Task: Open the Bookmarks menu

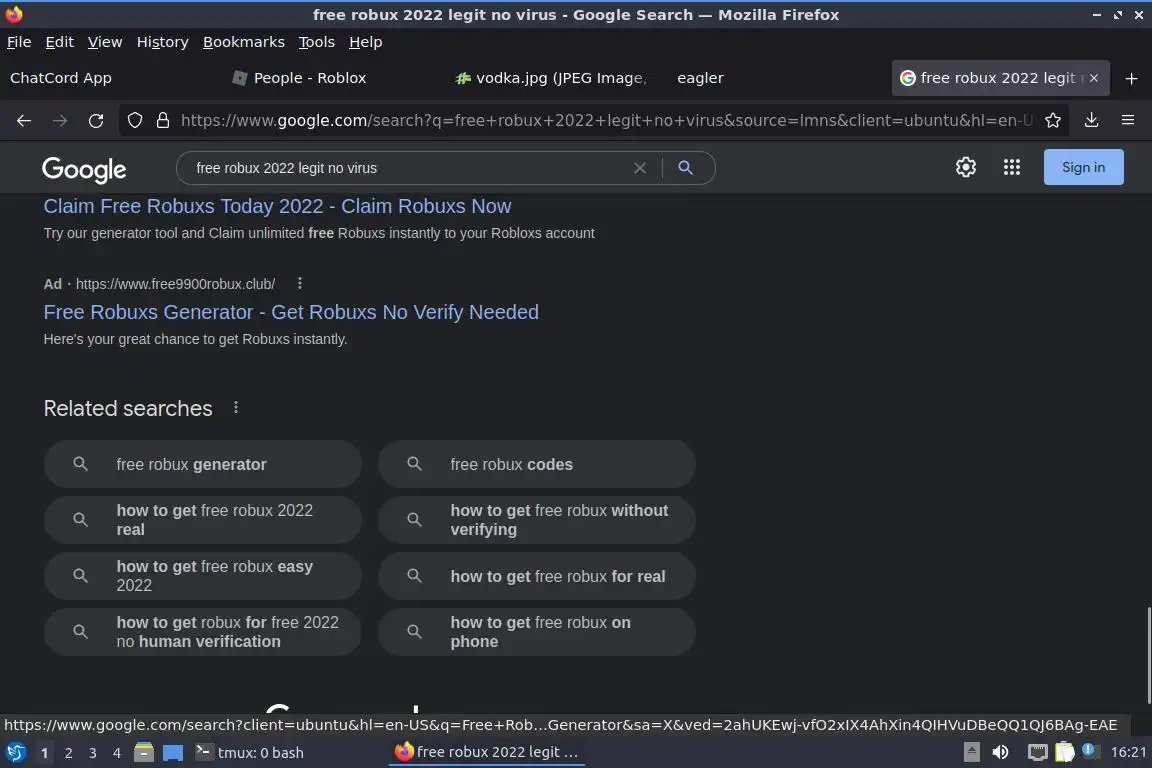Action: click(244, 42)
